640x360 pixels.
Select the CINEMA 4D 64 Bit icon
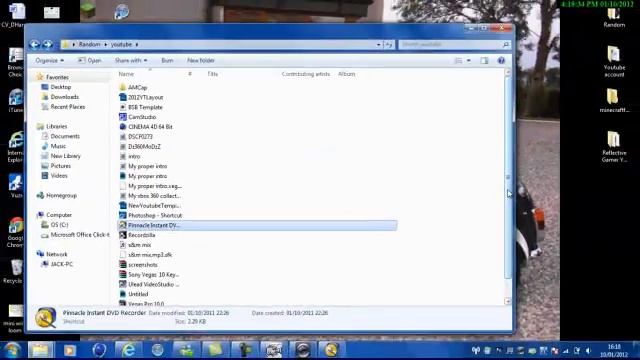click(x=122, y=127)
